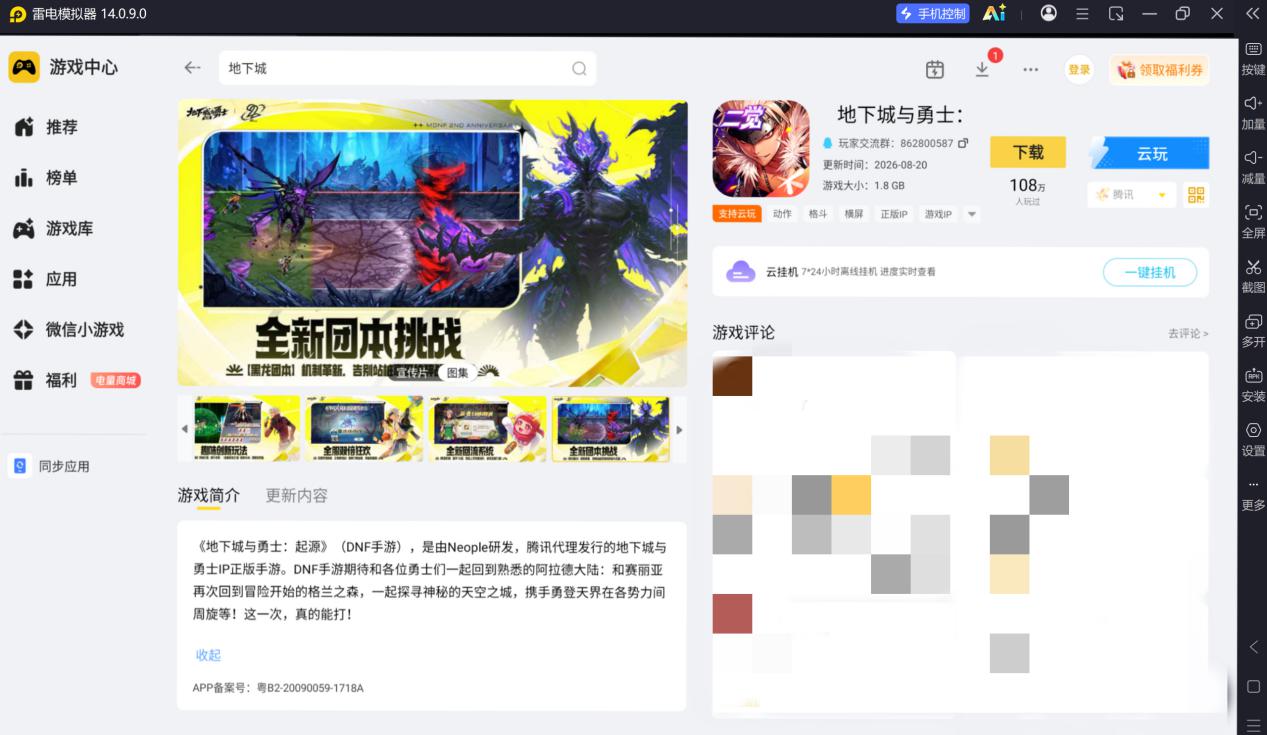Open the user account icon in title bar
1267x735 pixels.
coord(1048,13)
